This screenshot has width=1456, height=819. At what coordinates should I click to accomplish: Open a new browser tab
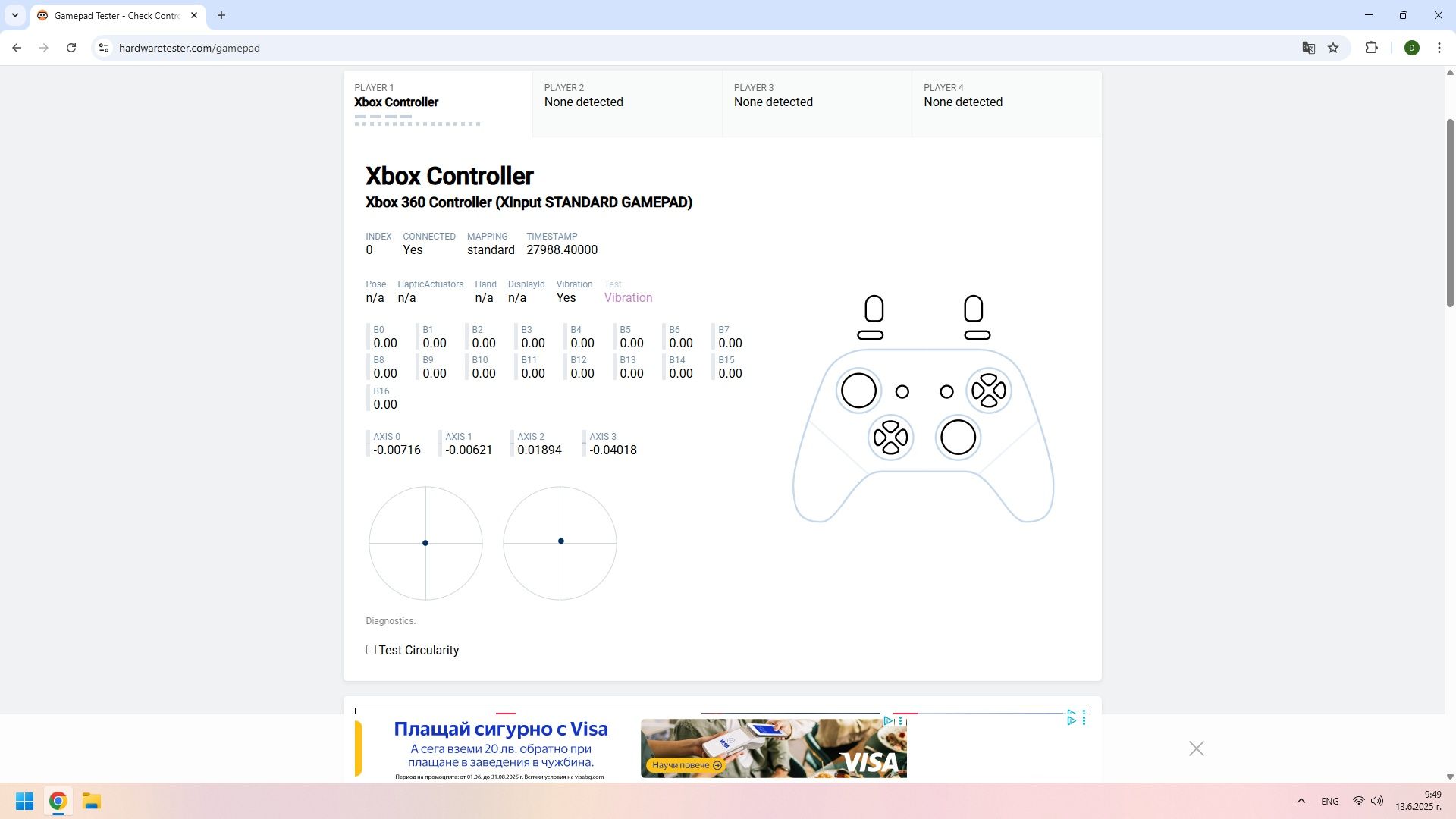click(x=221, y=15)
